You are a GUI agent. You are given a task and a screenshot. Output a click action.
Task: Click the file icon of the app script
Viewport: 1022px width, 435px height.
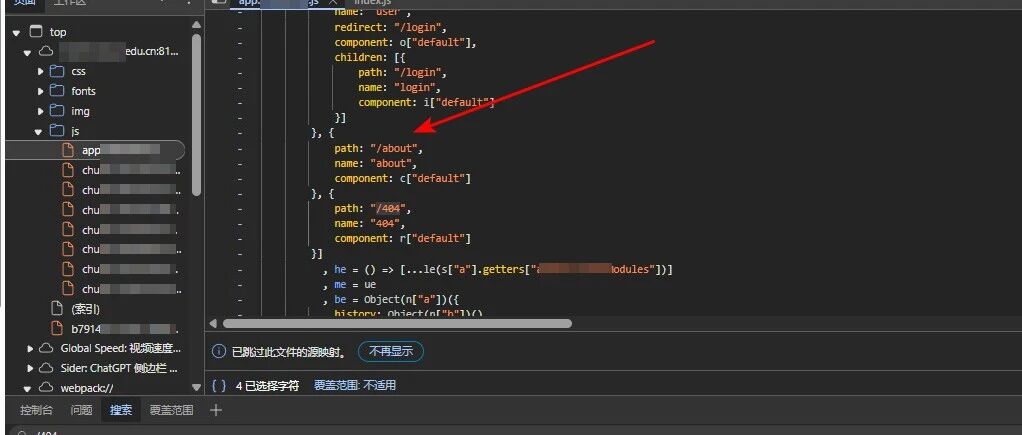[x=68, y=150]
